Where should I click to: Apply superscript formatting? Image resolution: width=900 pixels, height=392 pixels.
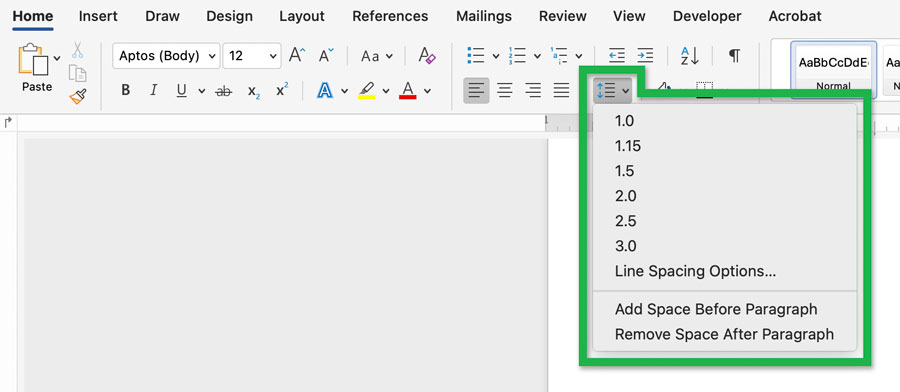[x=282, y=90]
